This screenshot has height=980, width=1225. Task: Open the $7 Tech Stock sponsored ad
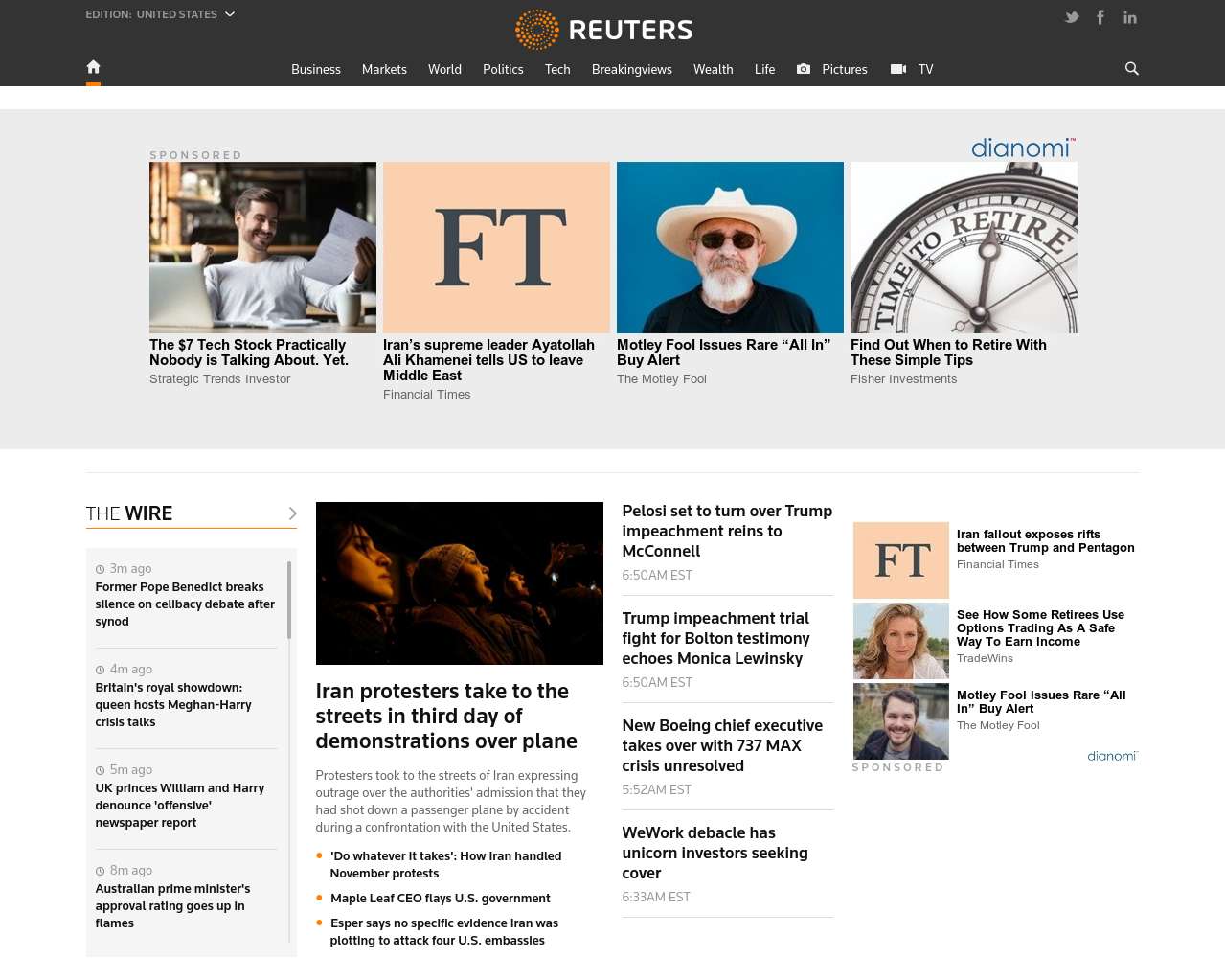[x=249, y=353]
